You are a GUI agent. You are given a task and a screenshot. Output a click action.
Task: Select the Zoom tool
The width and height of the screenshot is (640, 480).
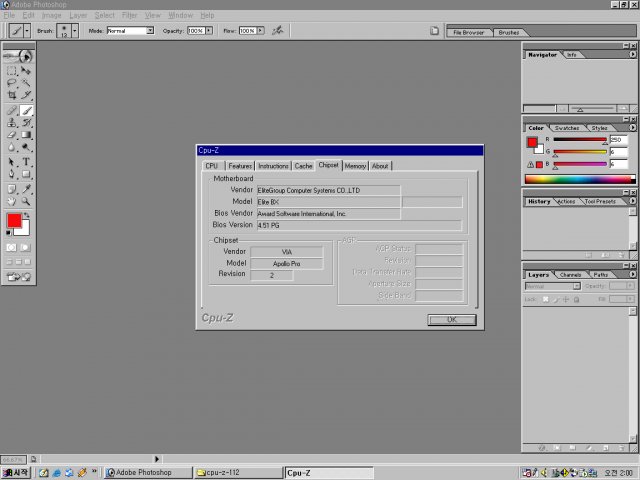coord(26,201)
